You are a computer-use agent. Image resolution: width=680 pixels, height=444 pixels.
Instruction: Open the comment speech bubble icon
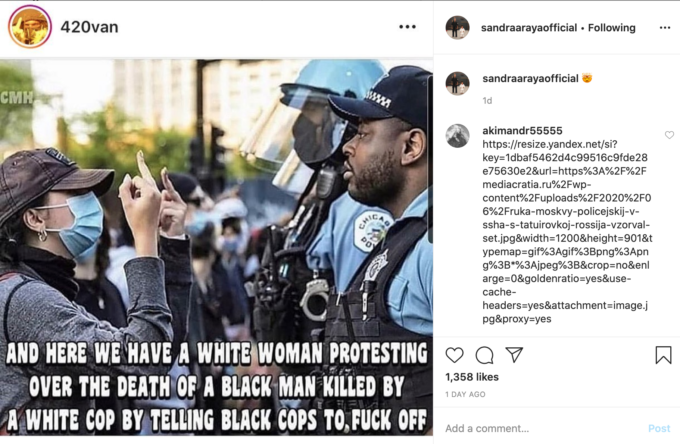(484, 355)
